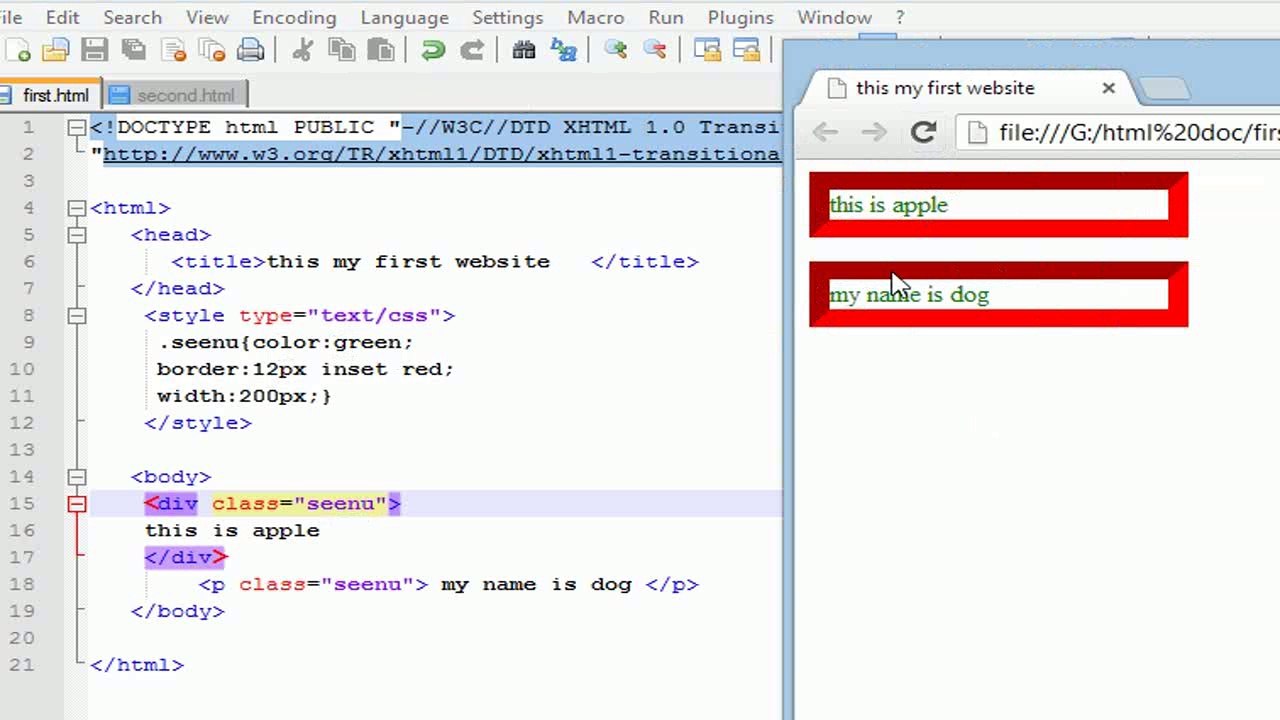Cut selection using scissors icon
1280x720 pixels.
[x=302, y=50]
